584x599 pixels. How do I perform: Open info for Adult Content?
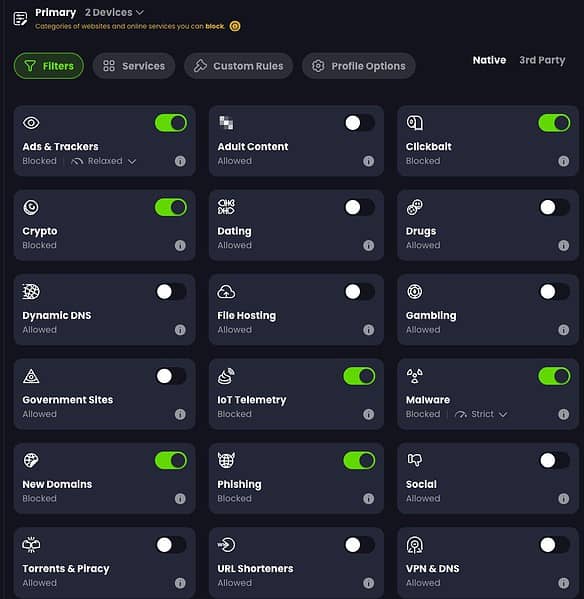pyautogui.click(x=369, y=161)
